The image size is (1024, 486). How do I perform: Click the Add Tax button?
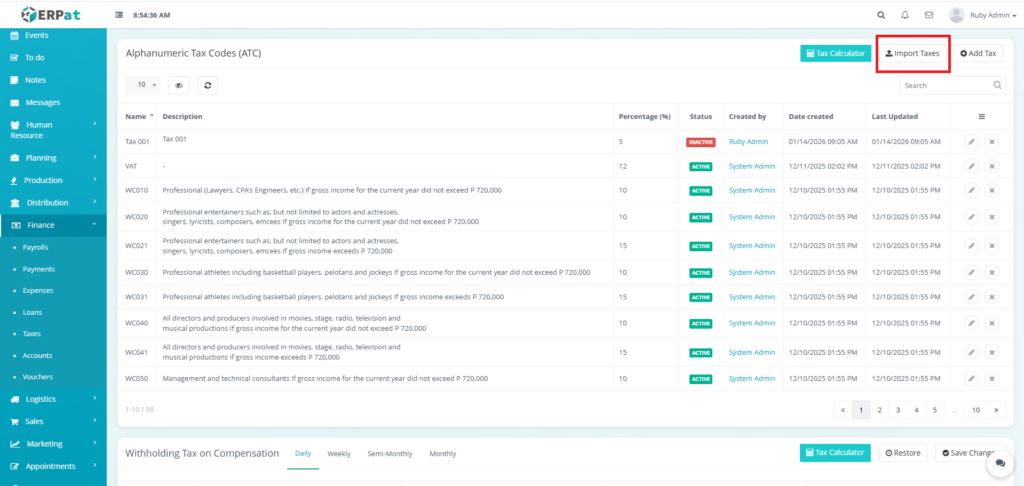pyautogui.click(x=977, y=53)
